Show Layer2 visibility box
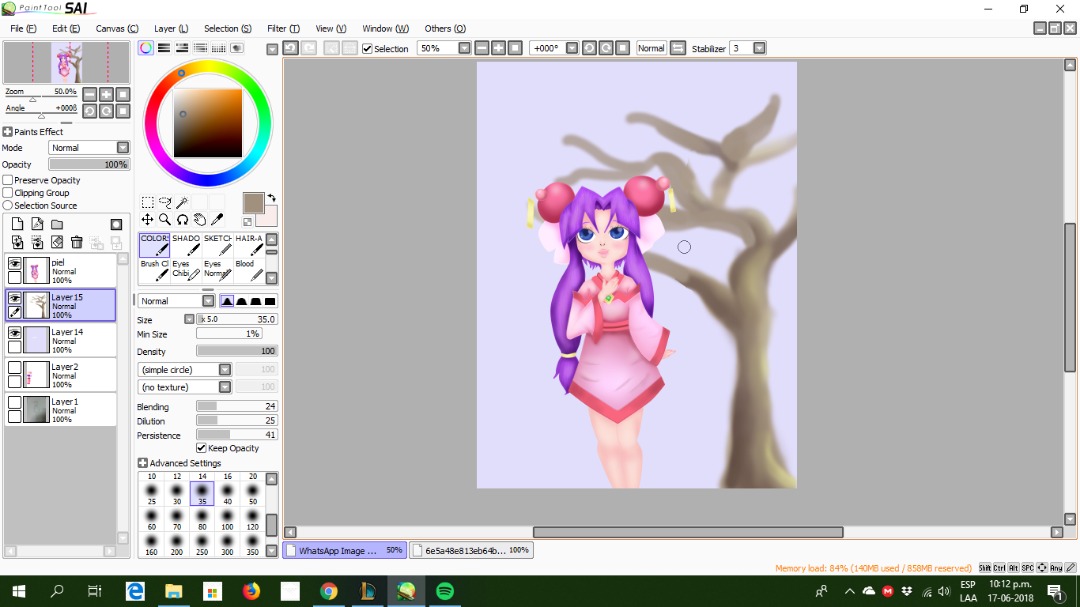Image resolution: width=1080 pixels, height=607 pixels. [14, 369]
